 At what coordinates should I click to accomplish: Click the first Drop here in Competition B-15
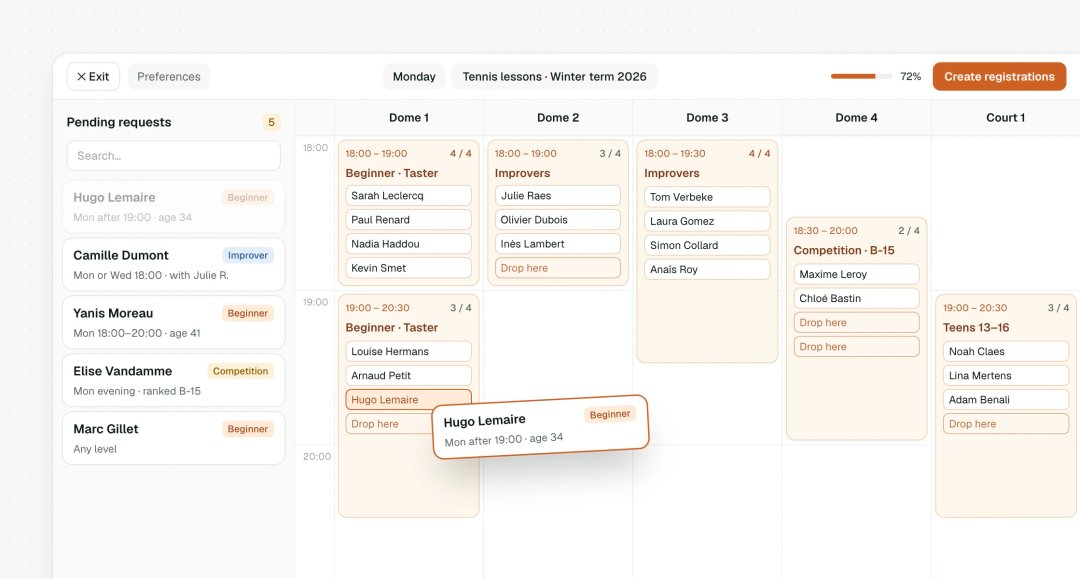point(856,322)
